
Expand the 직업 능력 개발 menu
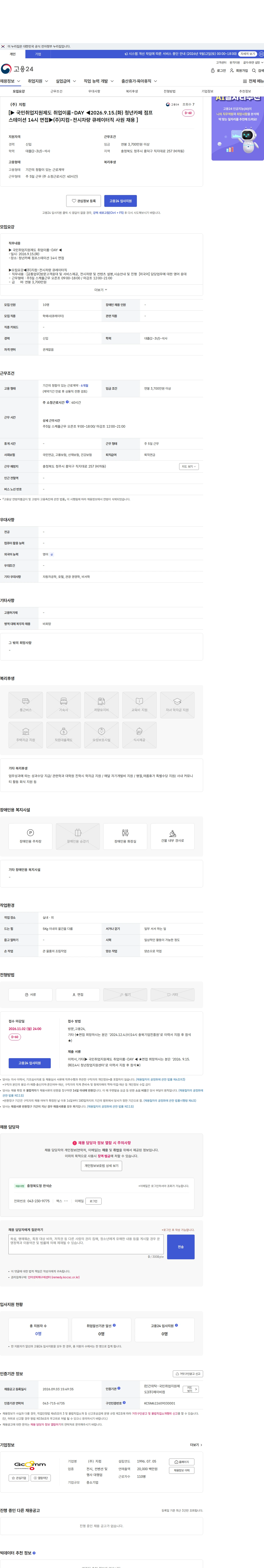click(x=99, y=81)
